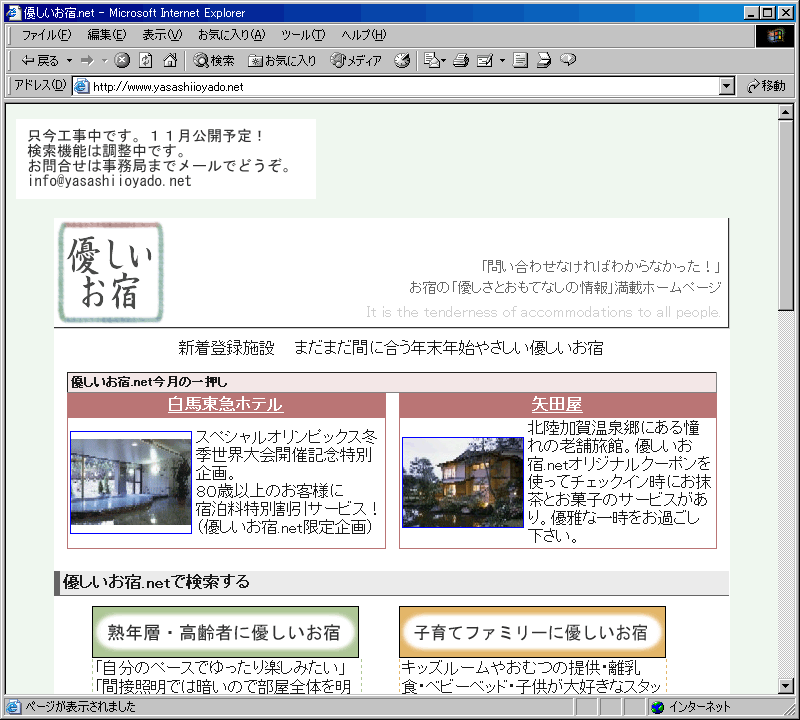The image size is (800, 720).
Task: Expand the Mail button dropdown arrow
Action: coord(443,61)
